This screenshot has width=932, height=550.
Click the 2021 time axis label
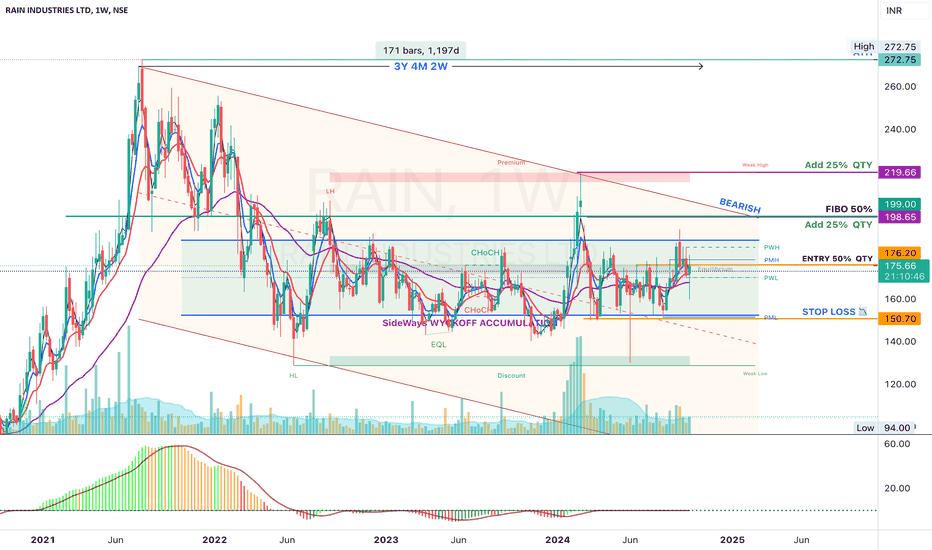point(43,540)
